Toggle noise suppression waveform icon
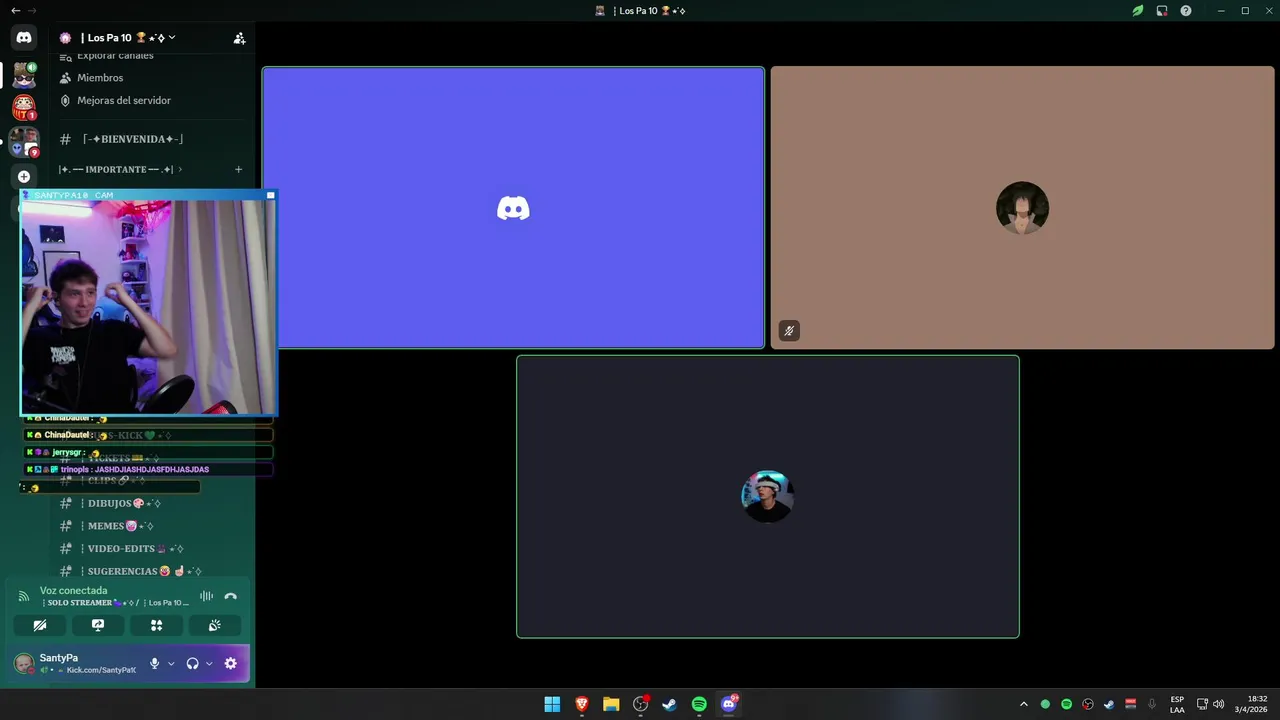1280x720 pixels. [206, 596]
